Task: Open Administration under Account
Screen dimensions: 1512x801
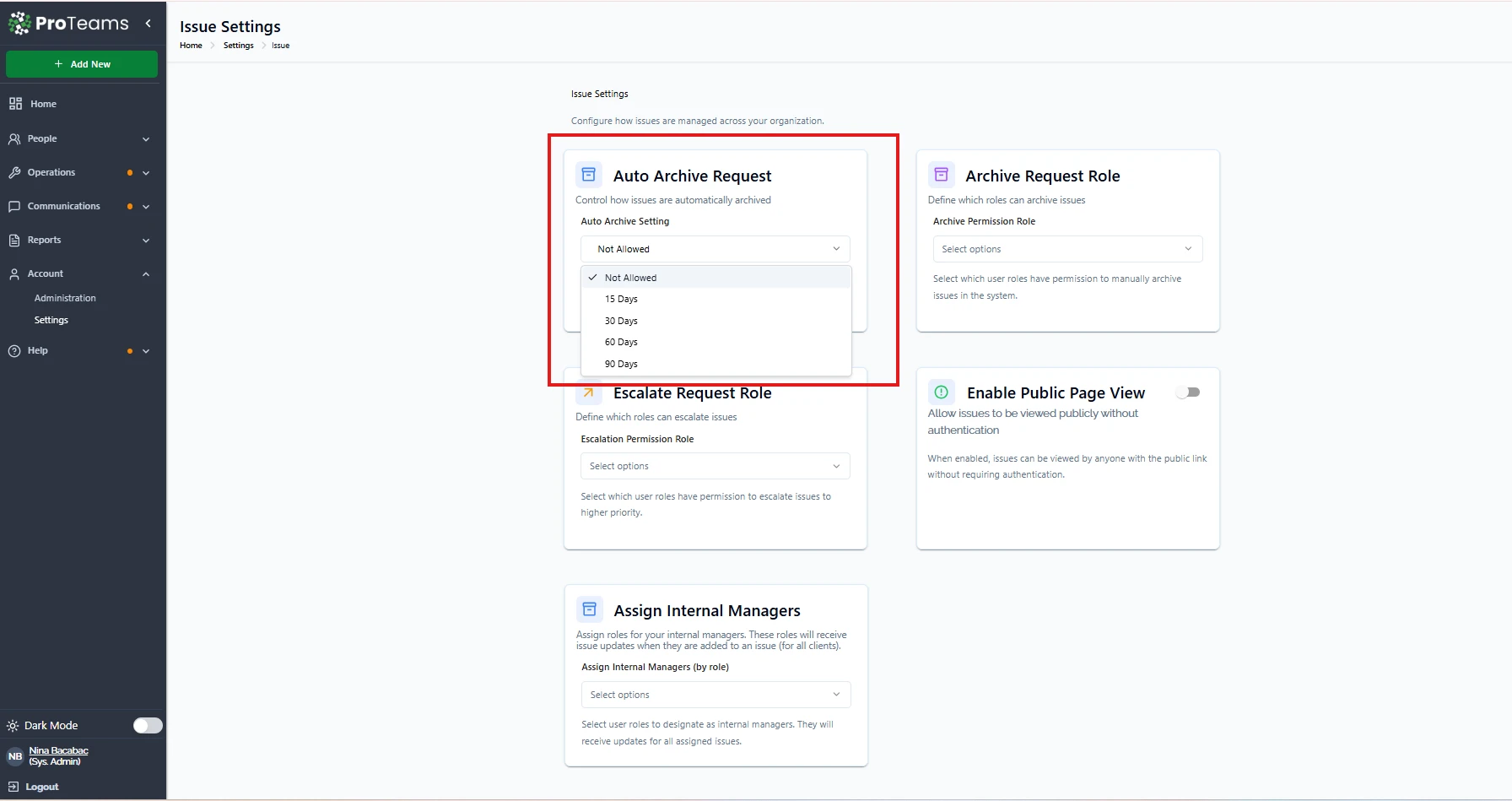Action: tap(65, 298)
